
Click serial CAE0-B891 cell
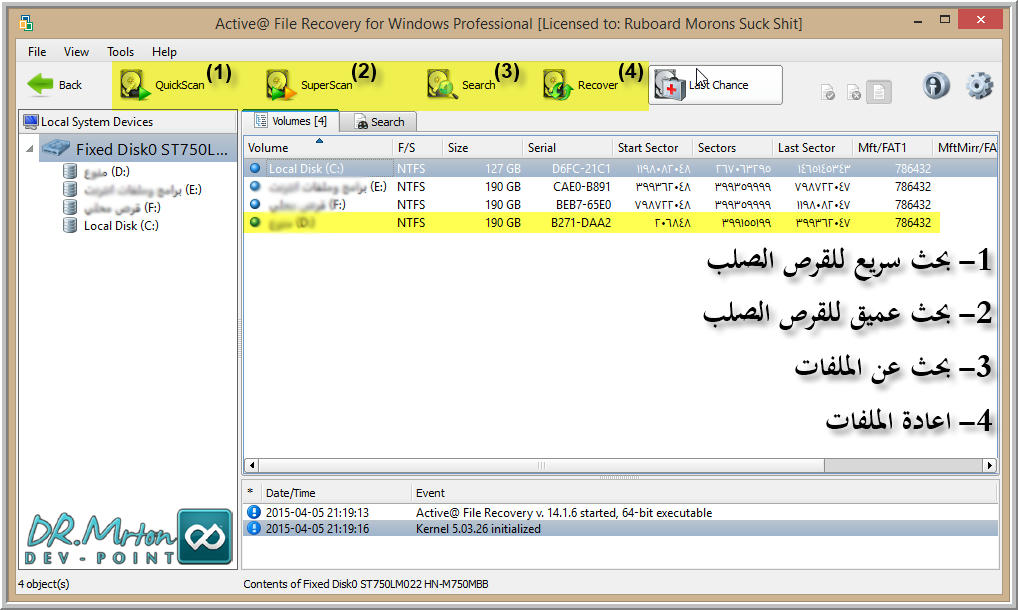coord(582,187)
